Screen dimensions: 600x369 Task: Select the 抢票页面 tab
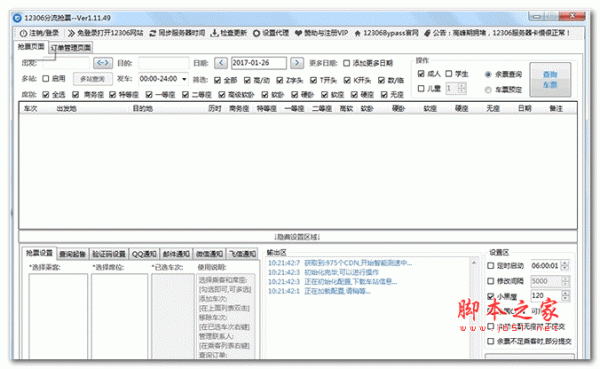tap(31, 47)
